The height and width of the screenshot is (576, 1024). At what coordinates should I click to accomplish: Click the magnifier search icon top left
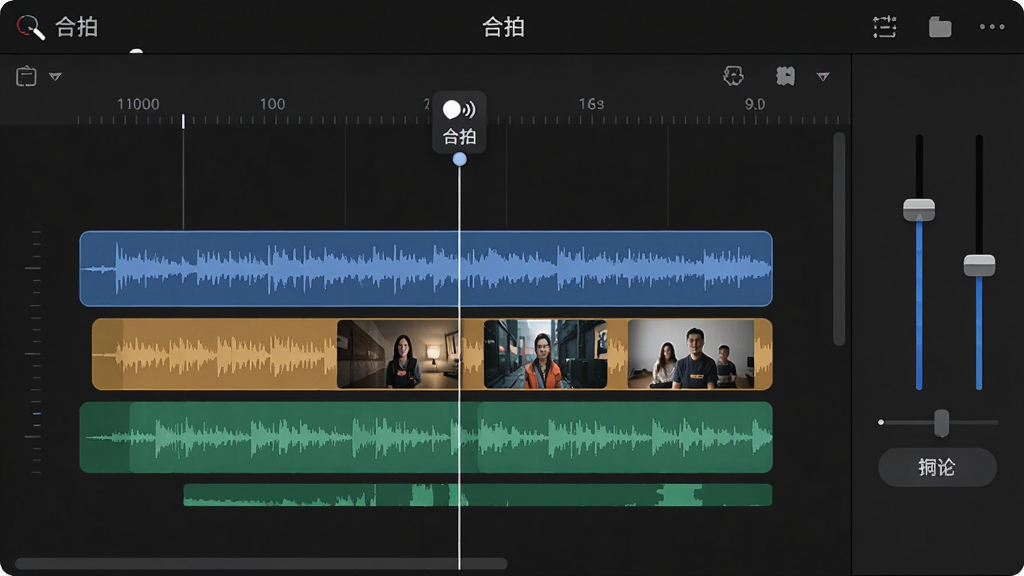pyautogui.click(x=31, y=27)
